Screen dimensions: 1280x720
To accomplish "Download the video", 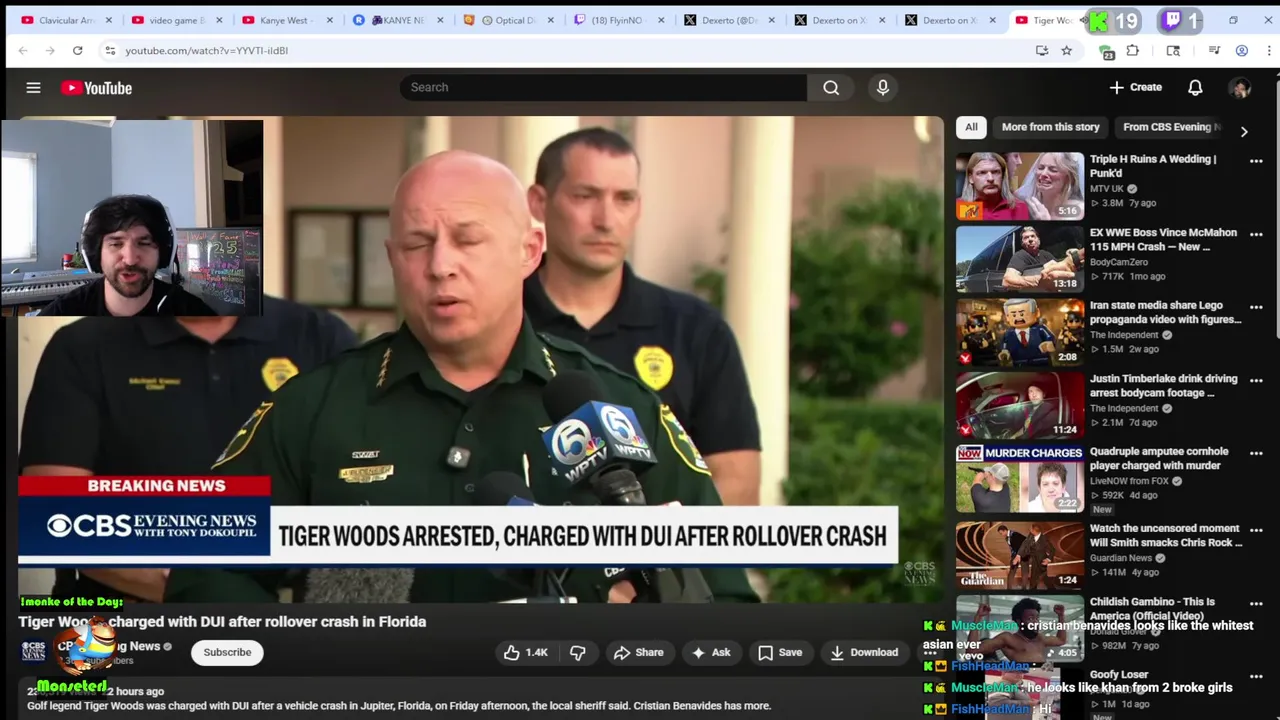I will click(864, 652).
